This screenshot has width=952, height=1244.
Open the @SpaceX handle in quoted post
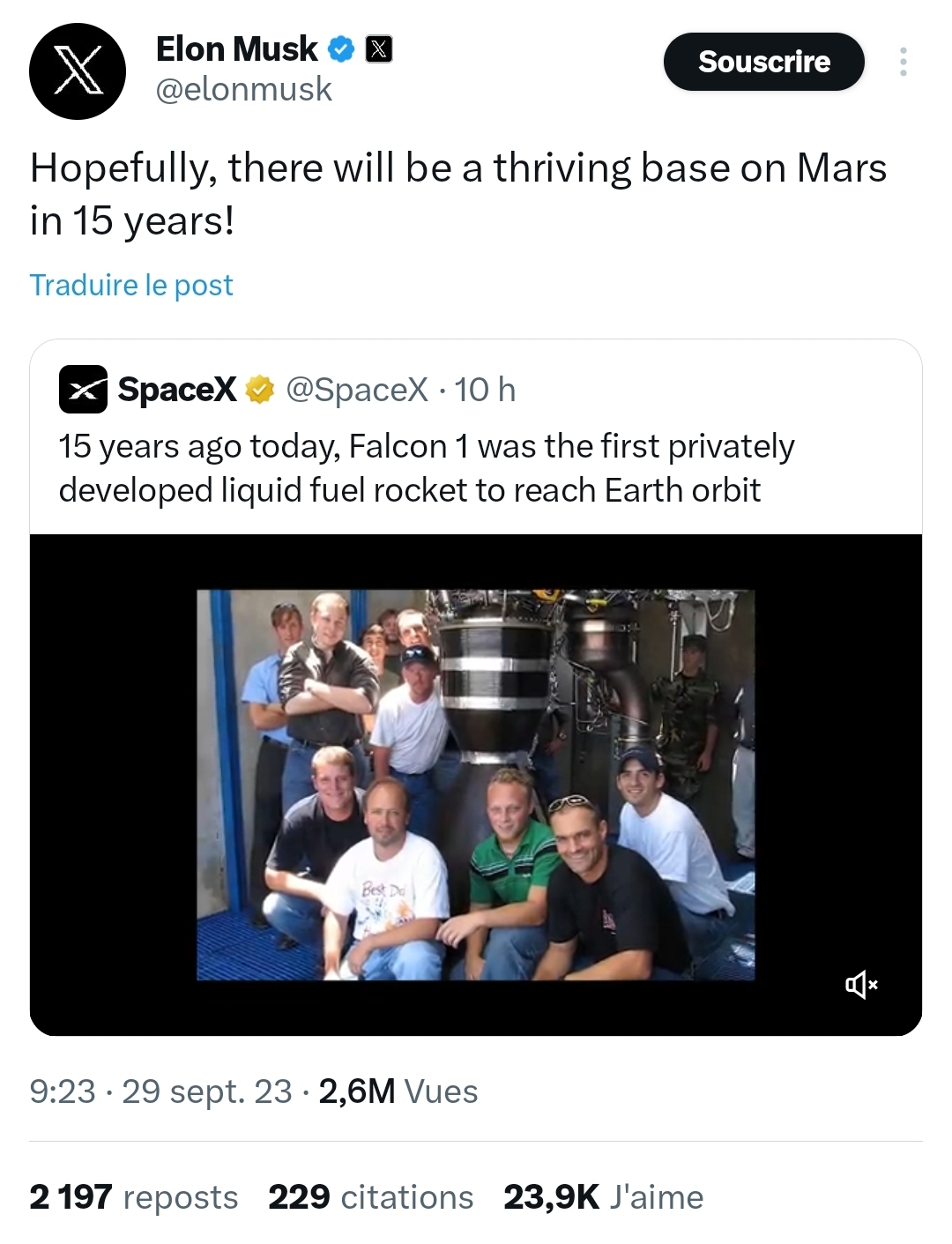[x=357, y=389]
